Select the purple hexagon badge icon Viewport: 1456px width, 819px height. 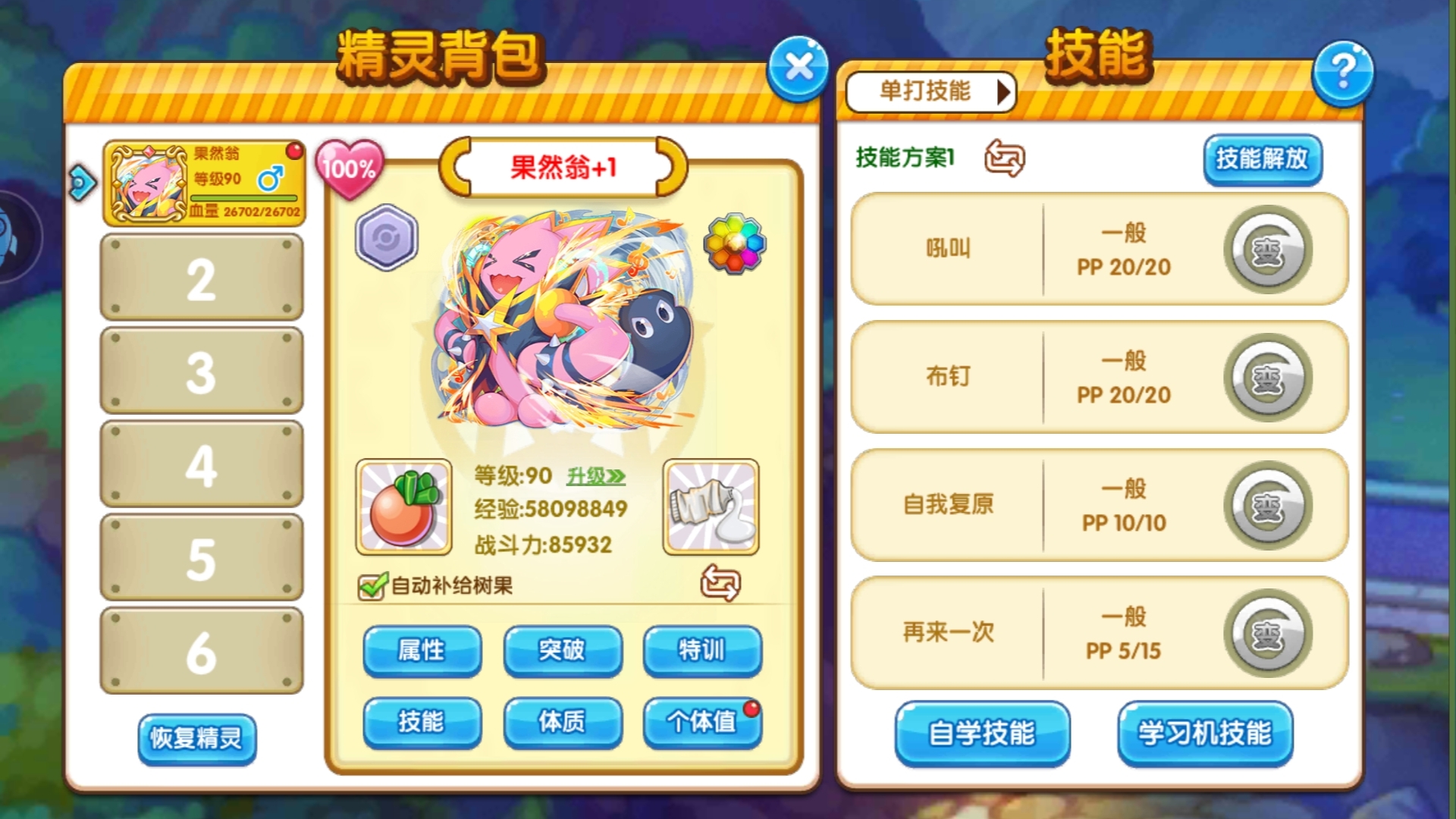(x=387, y=237)
